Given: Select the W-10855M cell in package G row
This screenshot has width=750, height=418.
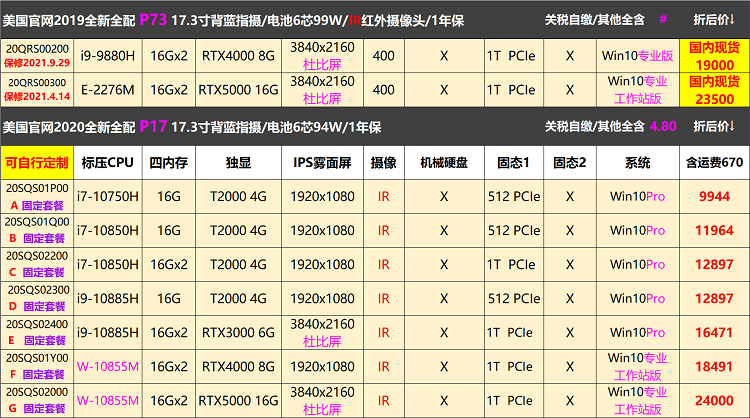Looking at the screenshot, I should pyautogui.click(x=108, y=400).
